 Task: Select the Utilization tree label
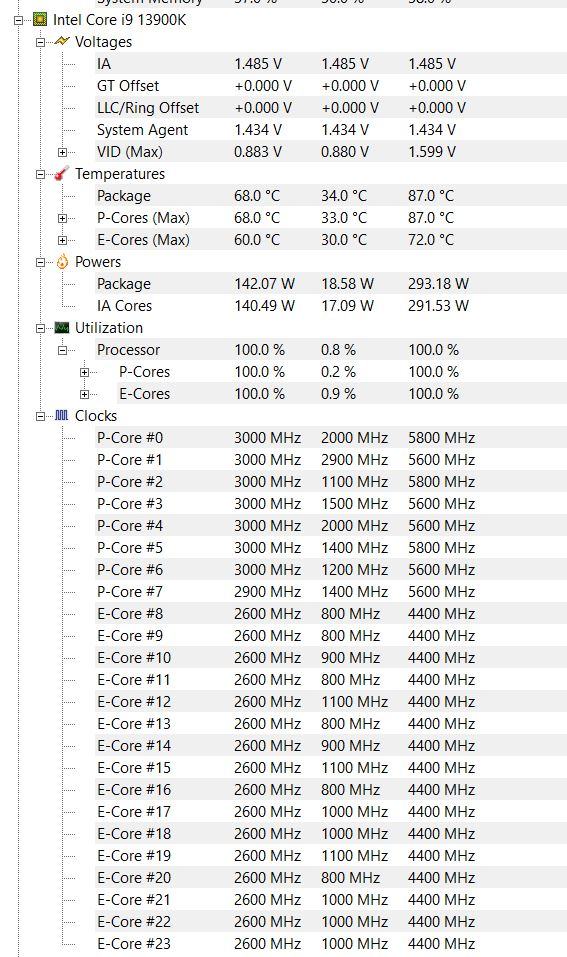[x=109, y=328]
